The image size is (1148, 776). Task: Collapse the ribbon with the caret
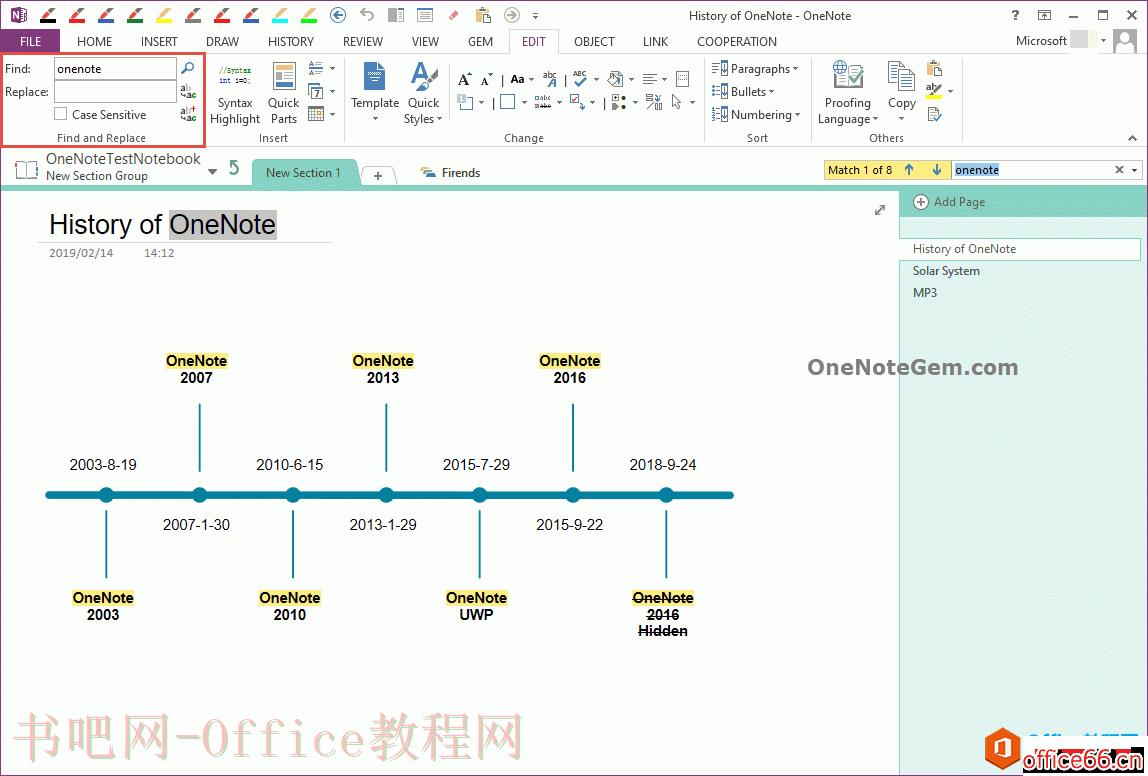[x=1132, y=138]
